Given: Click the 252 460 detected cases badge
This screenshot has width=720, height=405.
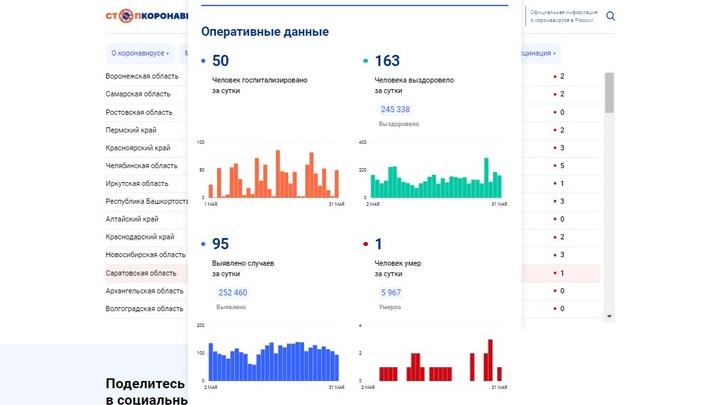Looking at the screenshot, I should click(232, 293).
